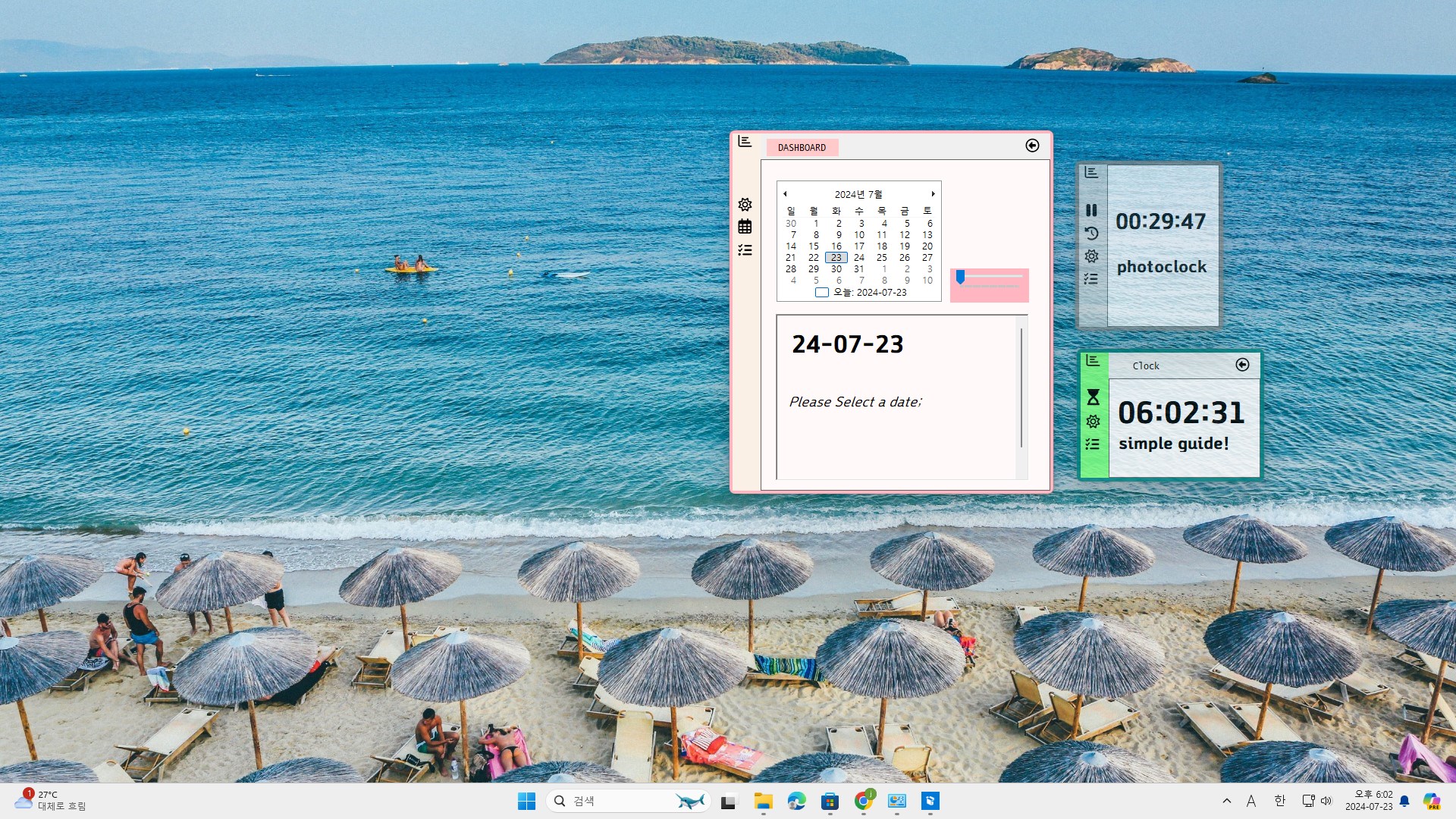The height and width of the screenshot is (819, 1456).
Task: Click today link 오늘: 2024-07-23
Action: point(869,292)
